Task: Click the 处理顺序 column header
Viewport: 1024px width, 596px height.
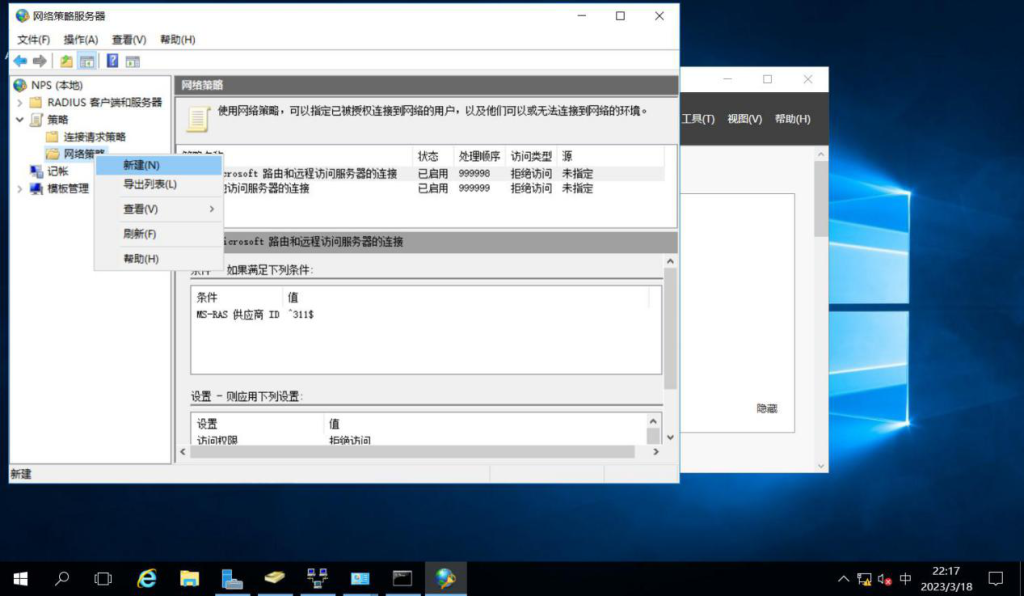Action: coord(479,156)
